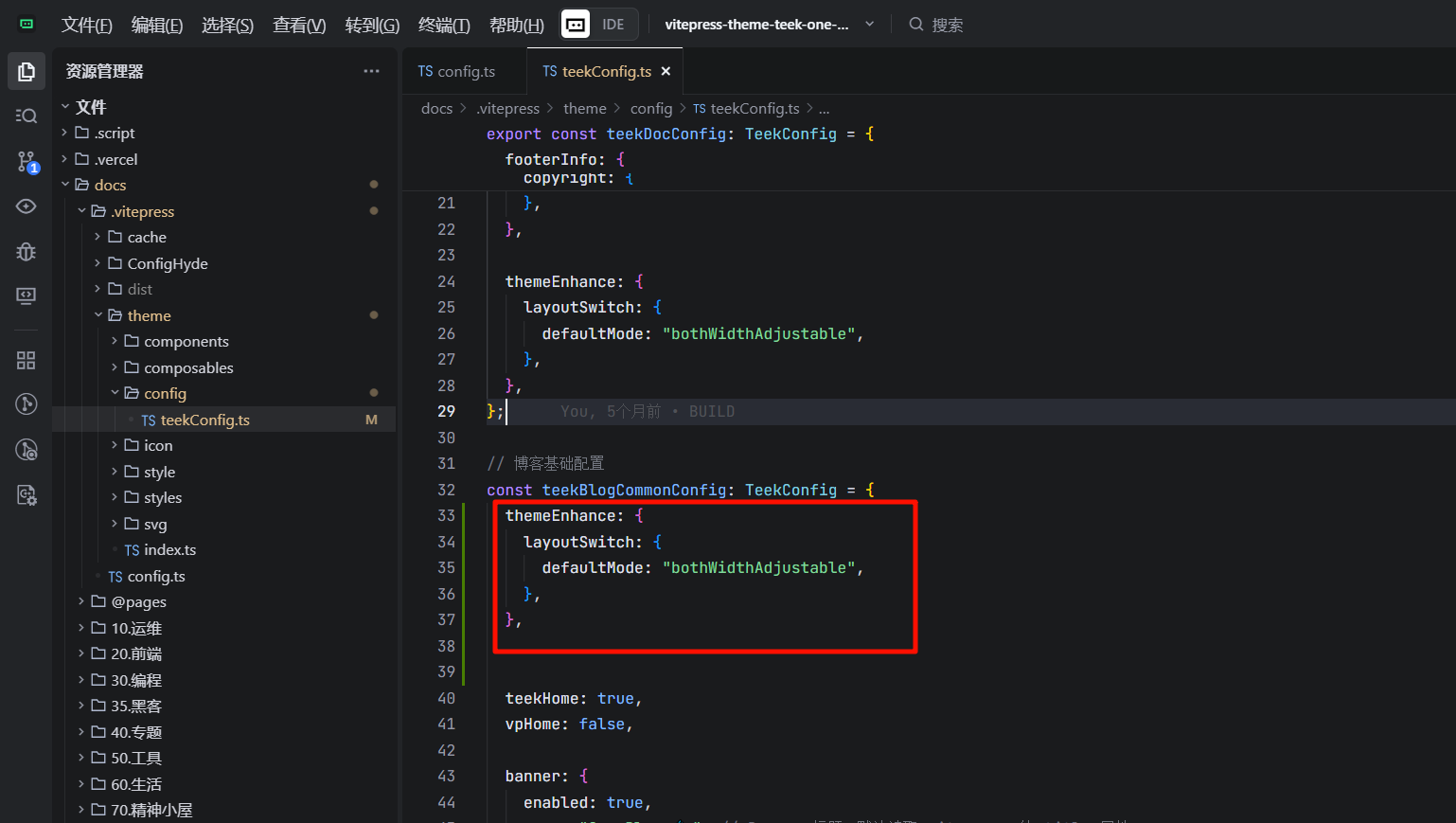
Task: Click the 'banner: {' code line
Action: click(x=547, y=776)
